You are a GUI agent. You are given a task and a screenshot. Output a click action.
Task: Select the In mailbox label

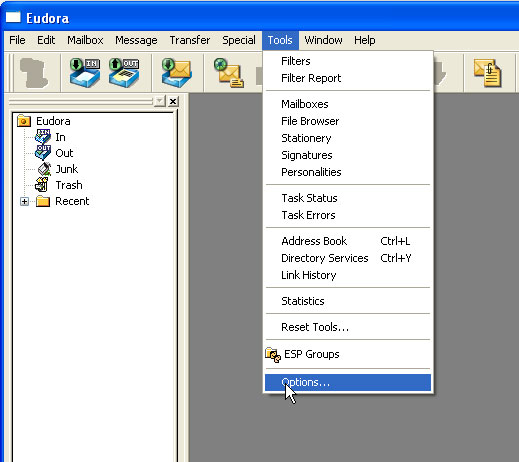click(x=60, y=137)
